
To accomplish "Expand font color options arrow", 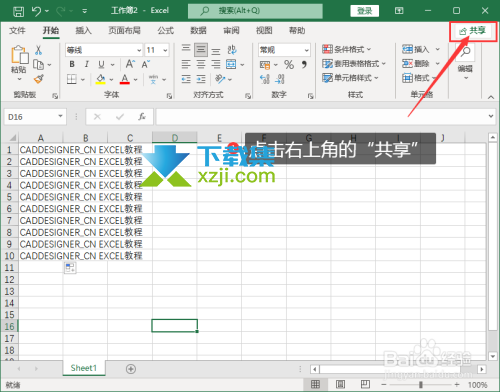I will tap(135, 79).
